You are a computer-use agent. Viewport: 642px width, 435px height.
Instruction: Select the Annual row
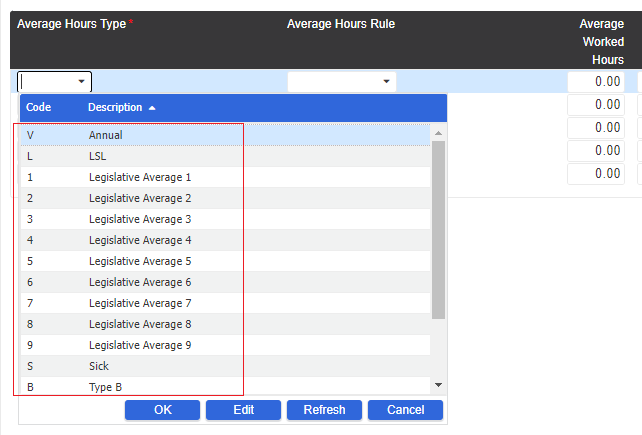tap(225, 135)
